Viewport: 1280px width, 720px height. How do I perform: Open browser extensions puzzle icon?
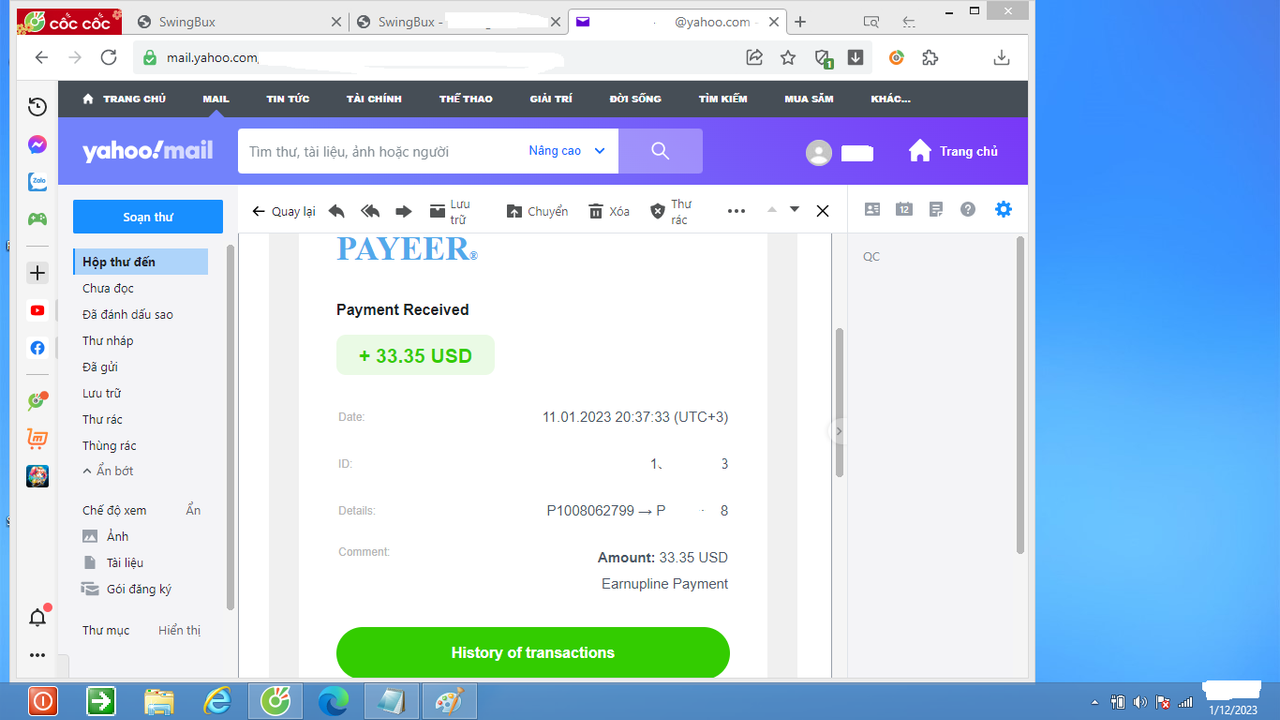pyautogui.click(x=930, y=58)
